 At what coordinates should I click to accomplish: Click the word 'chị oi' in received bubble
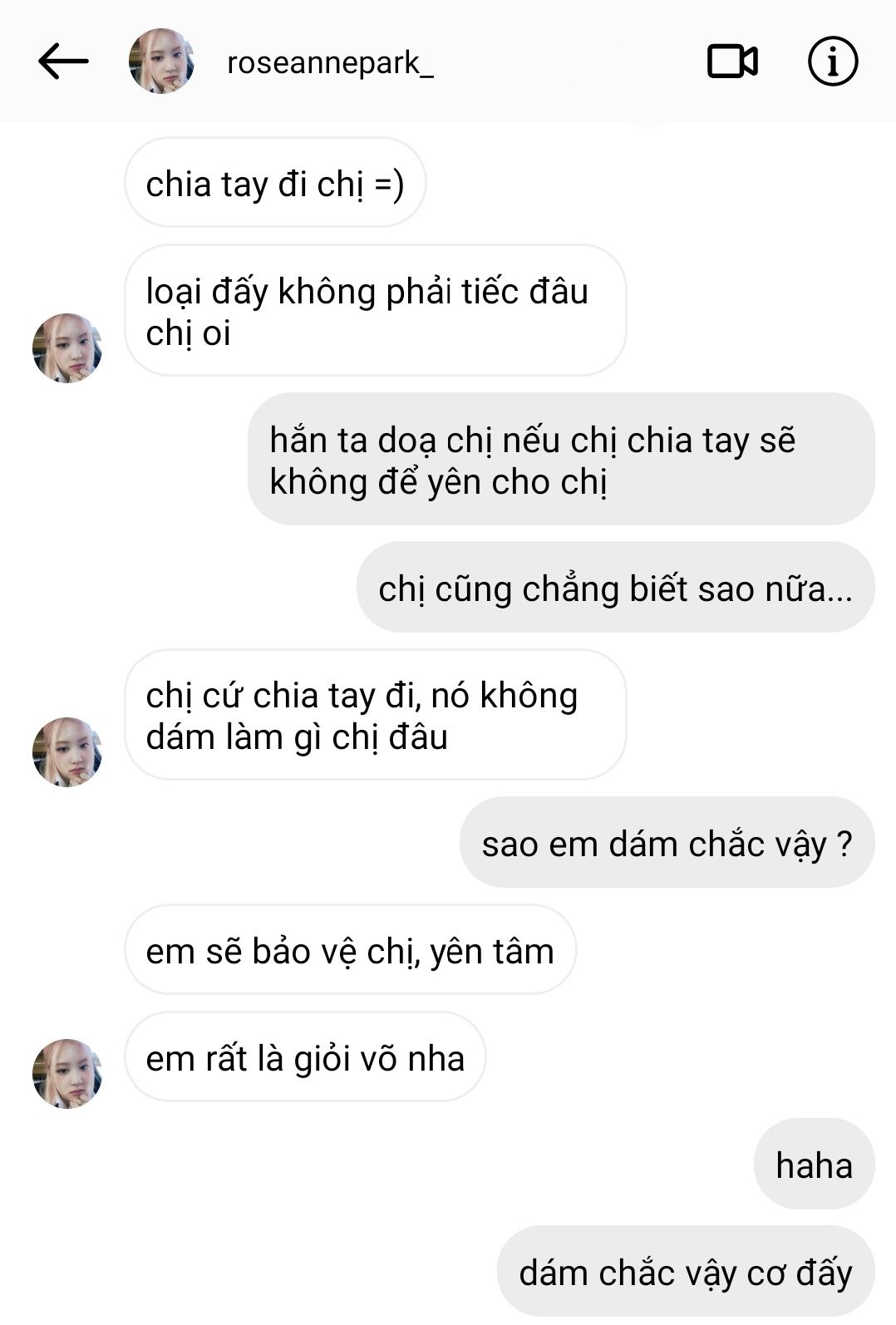pos(188,333)
